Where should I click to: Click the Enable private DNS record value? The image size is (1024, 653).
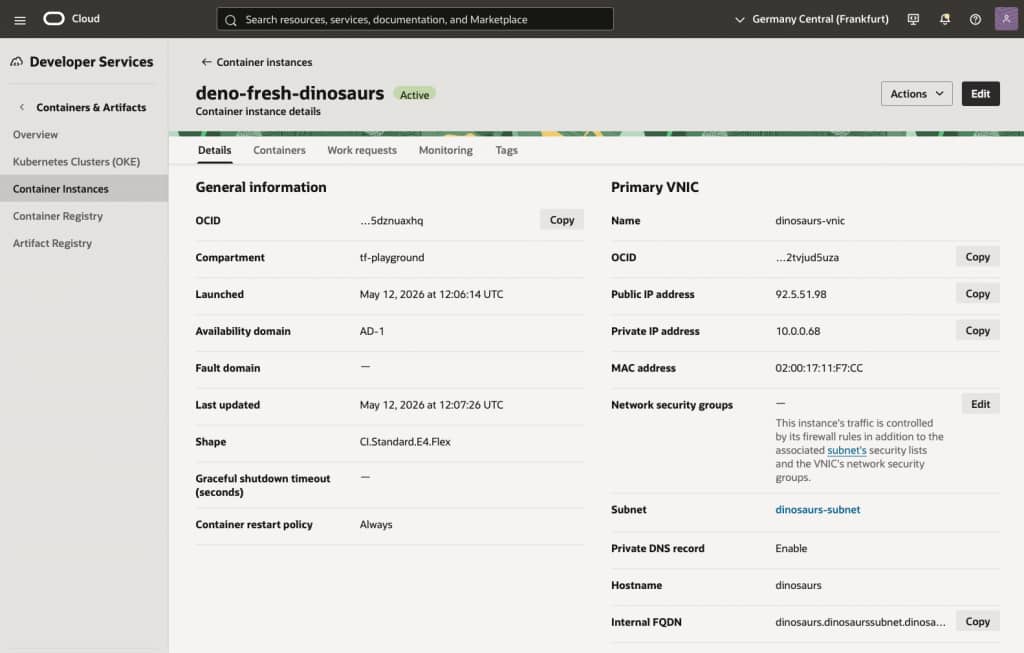[791, 549]
